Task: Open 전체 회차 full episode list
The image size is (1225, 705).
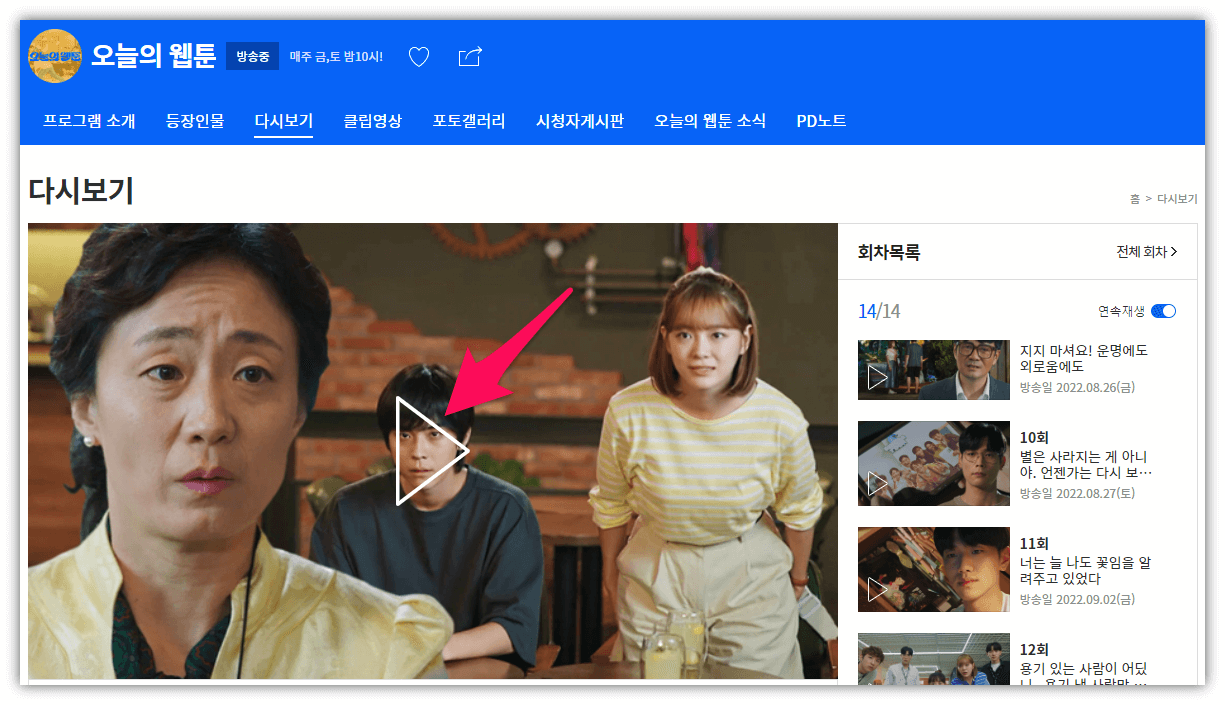Action: pyautogui.click(x=1147, y=252)
